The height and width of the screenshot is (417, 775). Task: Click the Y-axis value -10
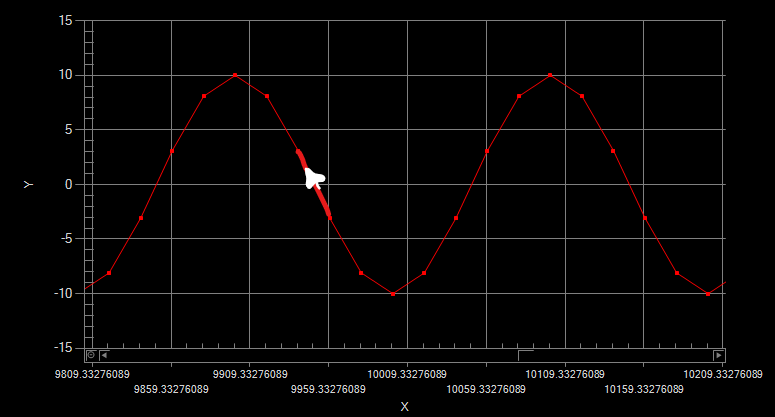click(63, 293)
